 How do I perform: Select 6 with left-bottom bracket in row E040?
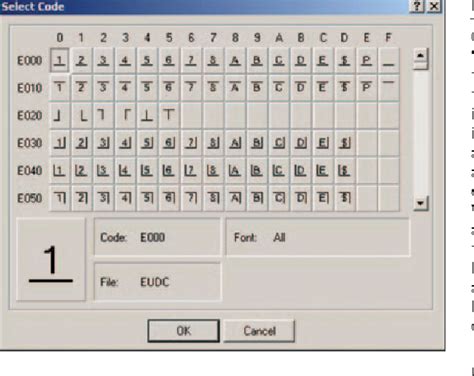(169, 171)
